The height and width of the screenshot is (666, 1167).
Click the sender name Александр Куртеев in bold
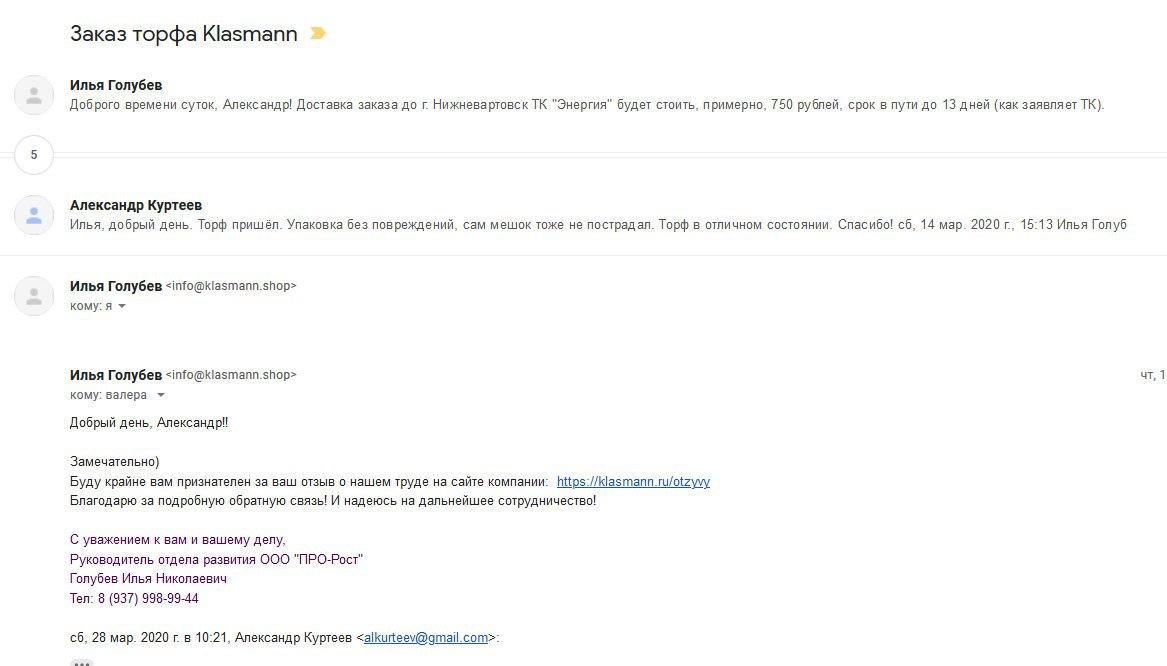[136, 205]
